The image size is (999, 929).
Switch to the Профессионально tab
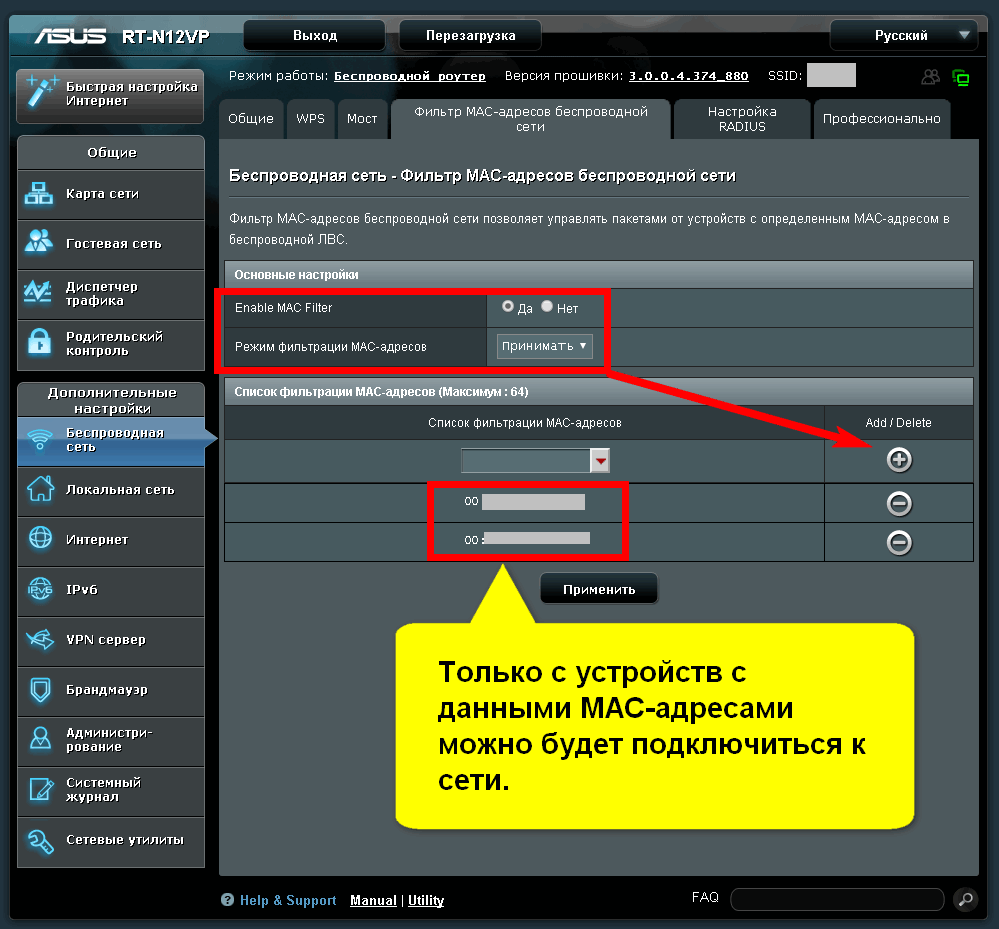[881, 119]
